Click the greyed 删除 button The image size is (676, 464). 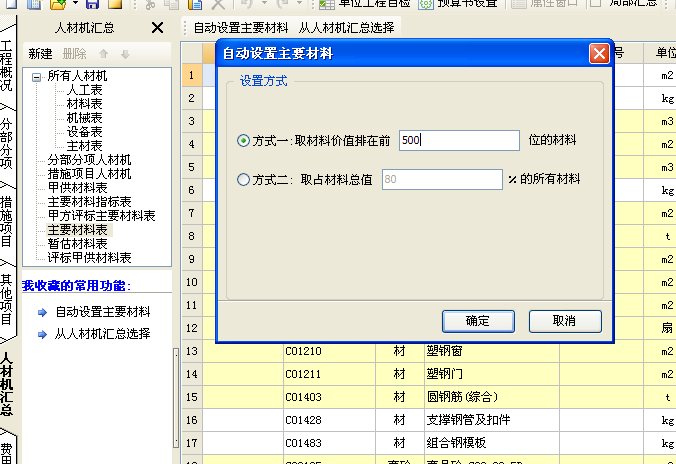(x=75, y=54)
